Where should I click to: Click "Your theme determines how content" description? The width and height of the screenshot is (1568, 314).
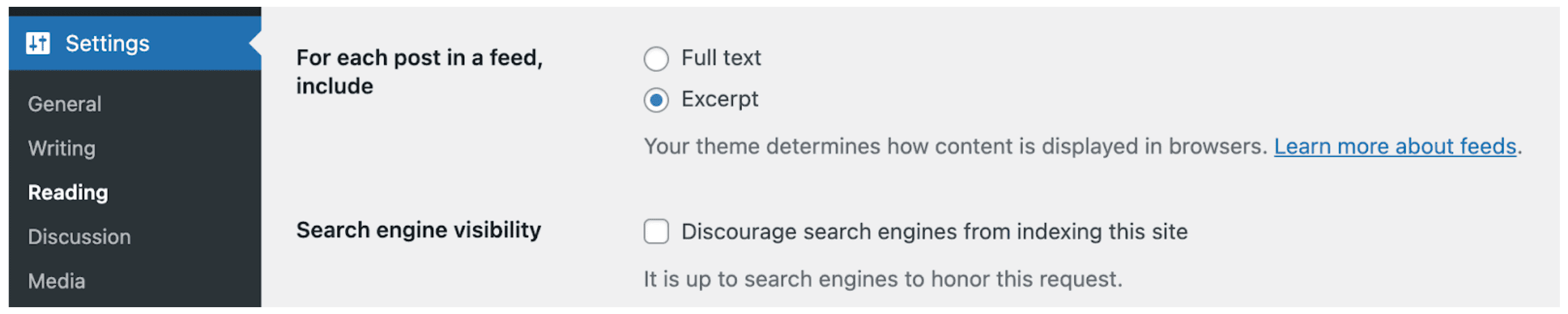pyautogui.click(x=955, y=146)
